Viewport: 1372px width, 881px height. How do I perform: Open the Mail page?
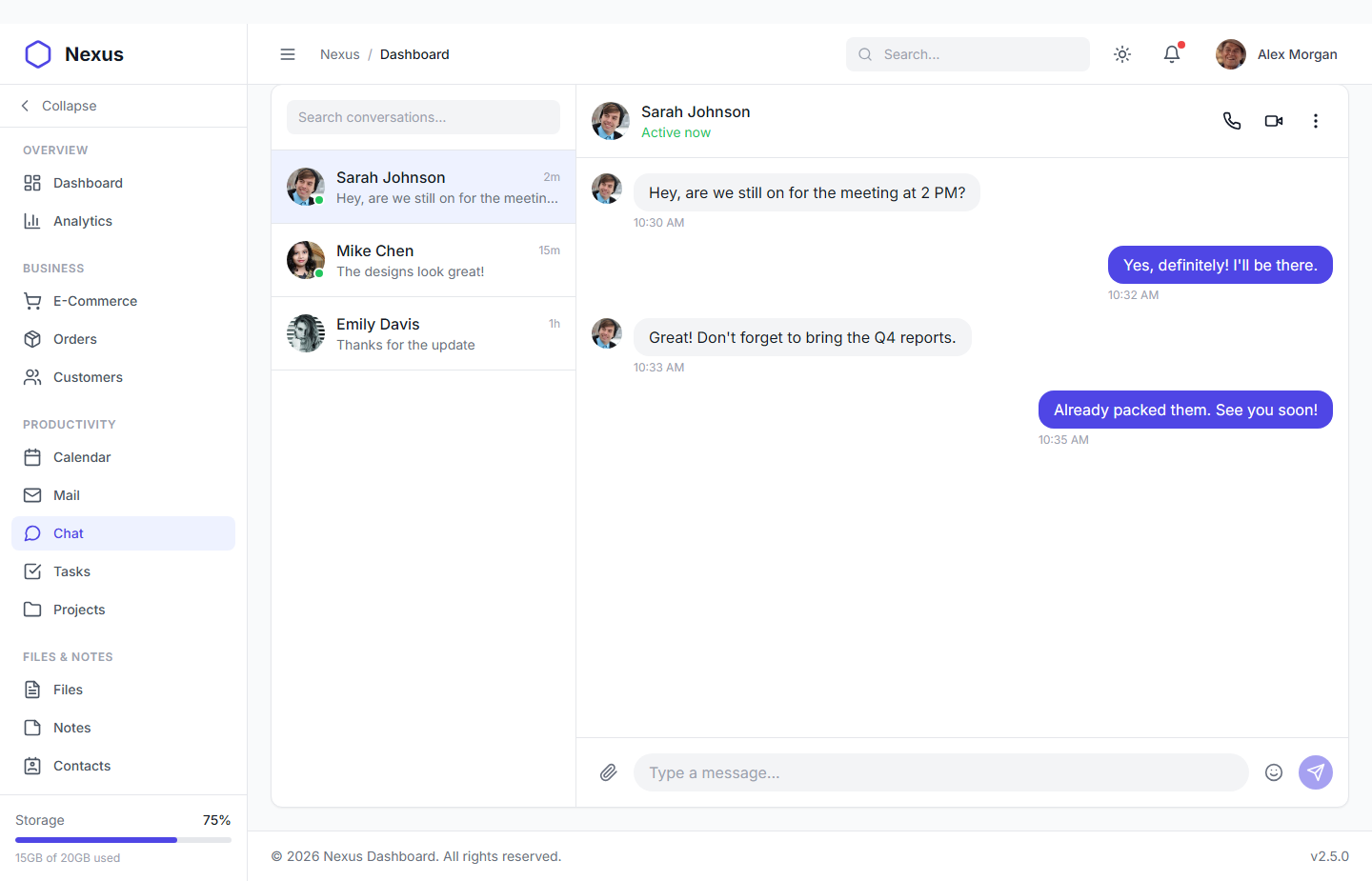point(123,495)
